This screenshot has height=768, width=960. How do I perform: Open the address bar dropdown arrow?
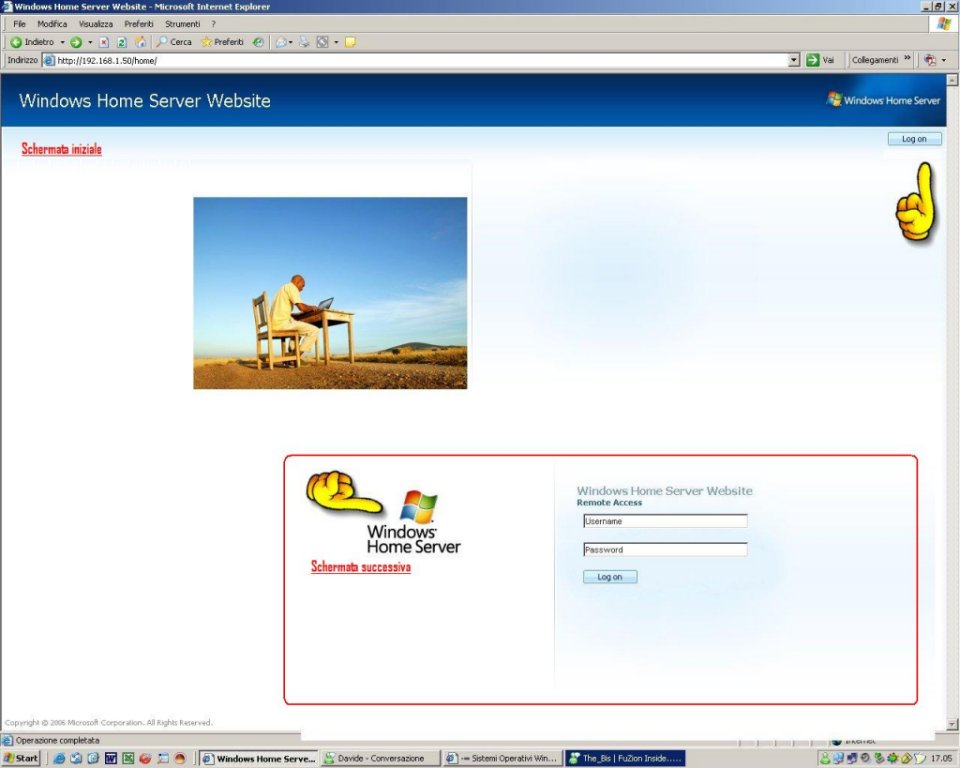pyautogui.click(x=793, y=60)
